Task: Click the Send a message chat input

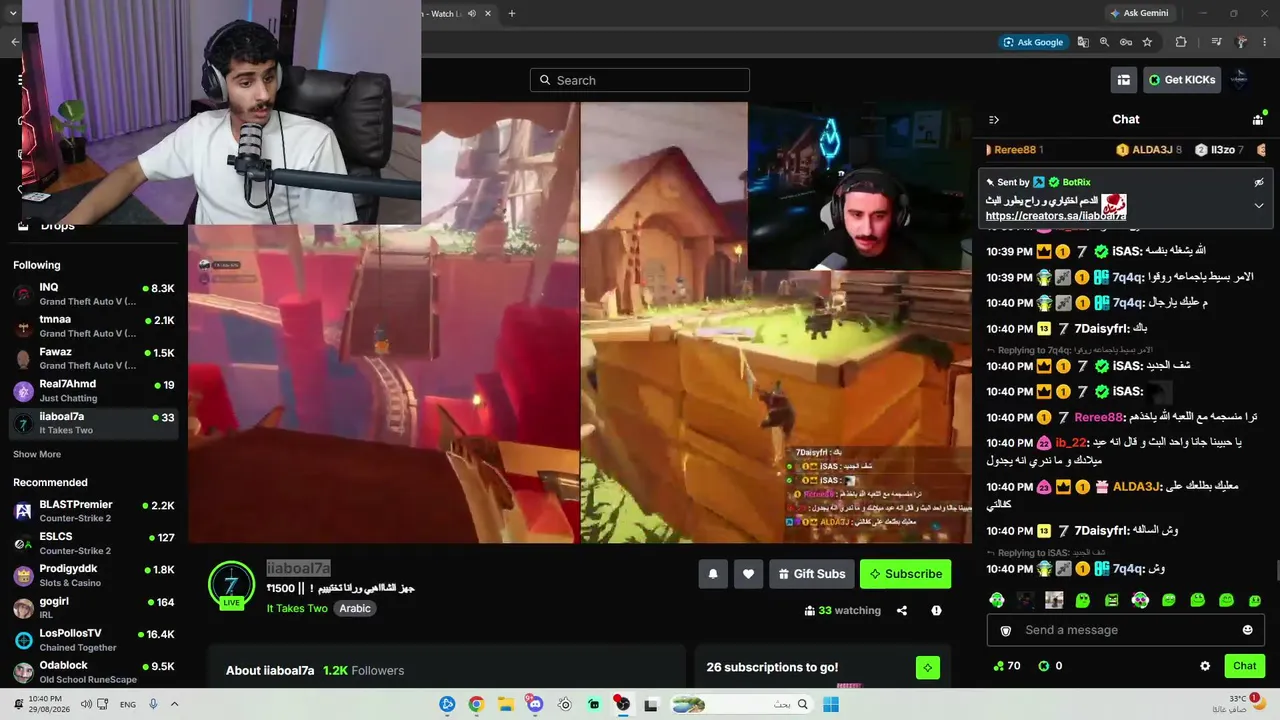Action: click(x=1126, y=630)
